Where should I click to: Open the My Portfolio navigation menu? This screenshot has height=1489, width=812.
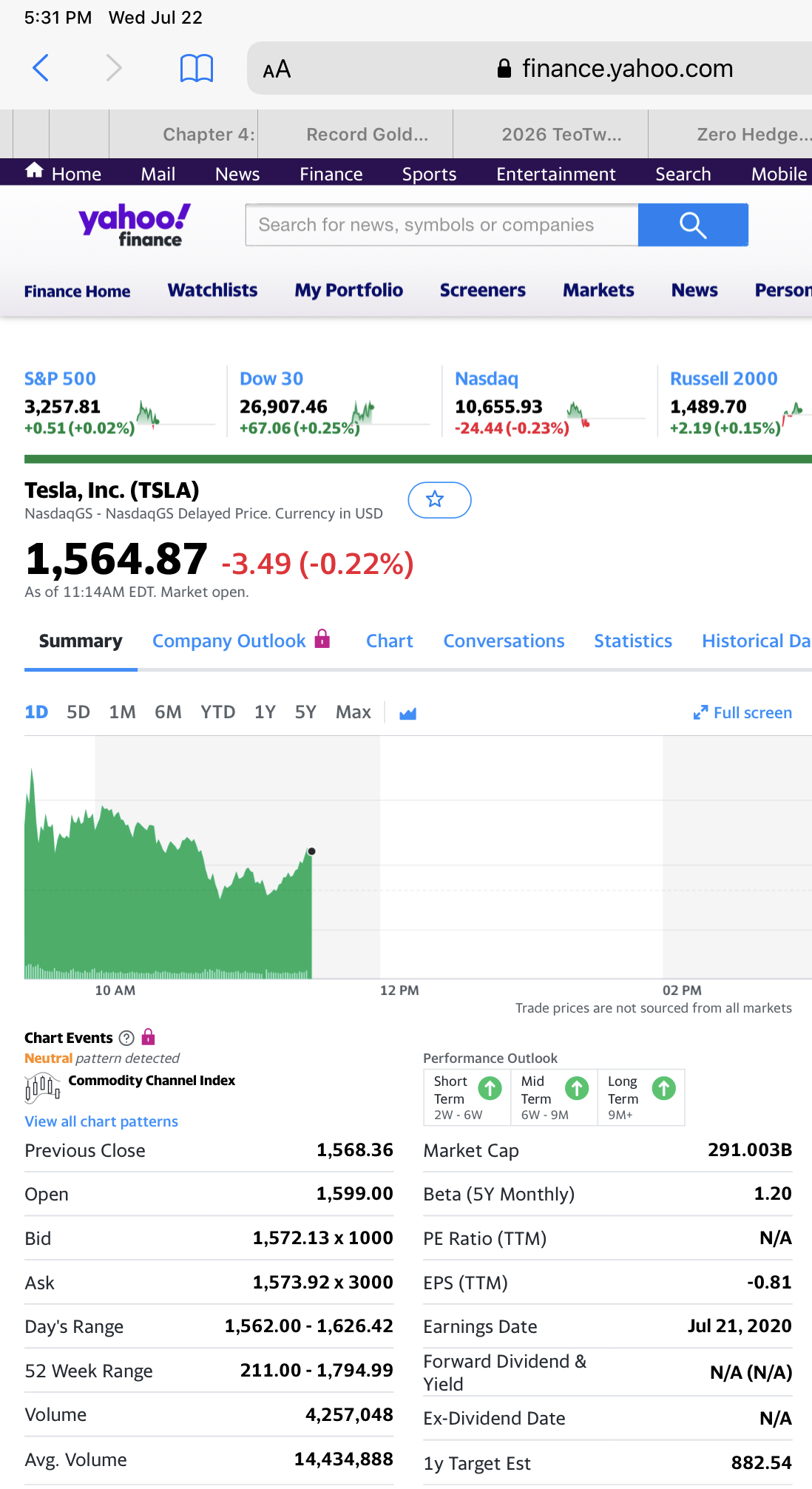pyautogui.click(x=348, y=291)
